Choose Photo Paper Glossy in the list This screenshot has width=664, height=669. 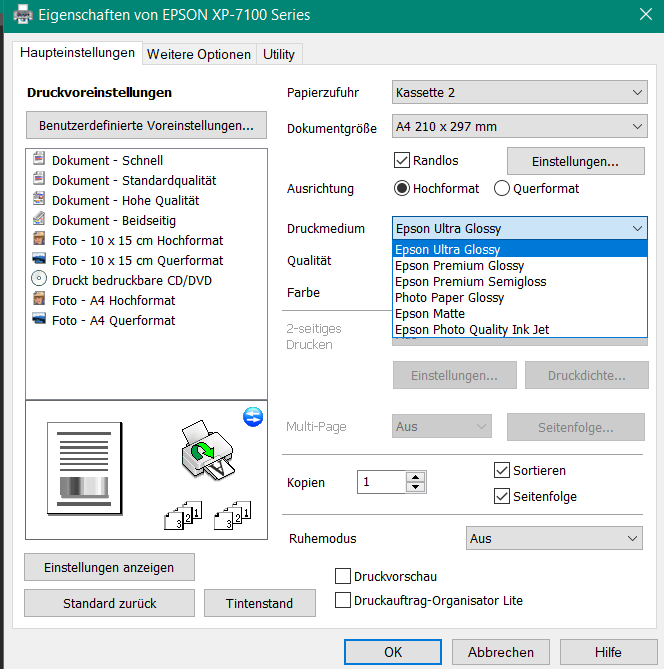[x=519, y=297]
